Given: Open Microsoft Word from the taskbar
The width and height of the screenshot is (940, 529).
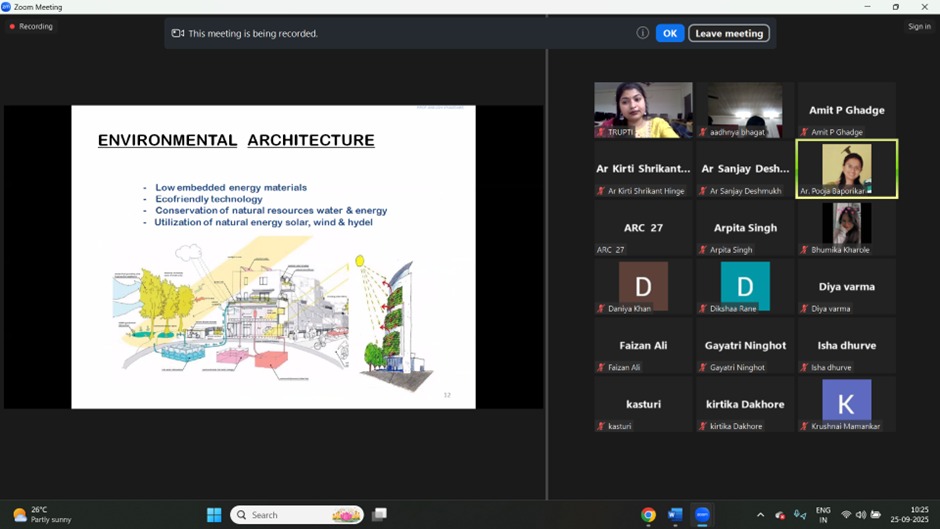Looking at the screenshot, I should [x=675, y=515].
